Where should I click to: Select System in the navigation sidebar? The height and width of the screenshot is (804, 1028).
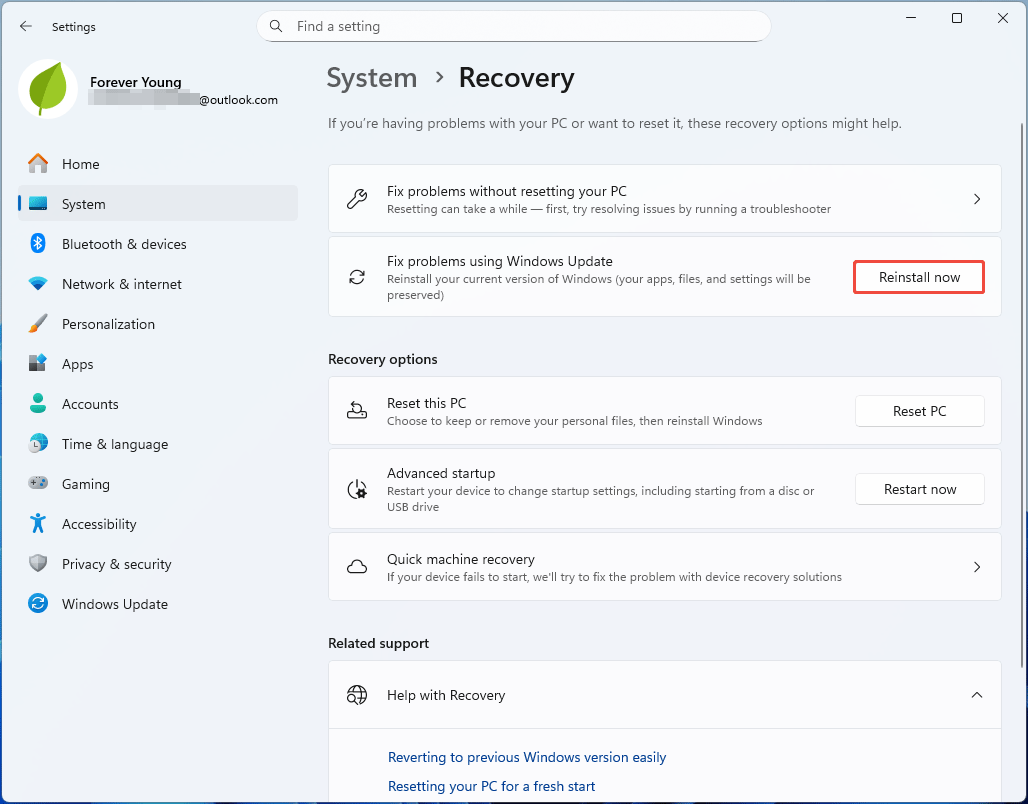[84, 204]
